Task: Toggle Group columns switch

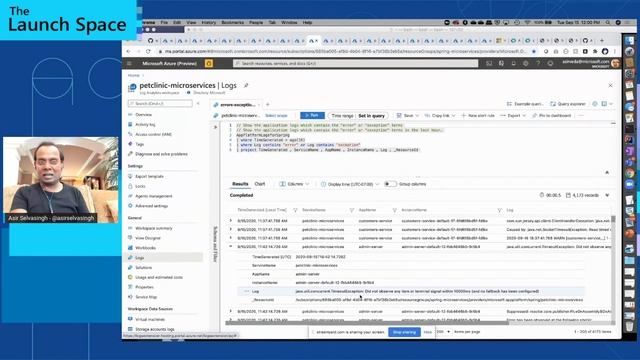Action: 390,184
